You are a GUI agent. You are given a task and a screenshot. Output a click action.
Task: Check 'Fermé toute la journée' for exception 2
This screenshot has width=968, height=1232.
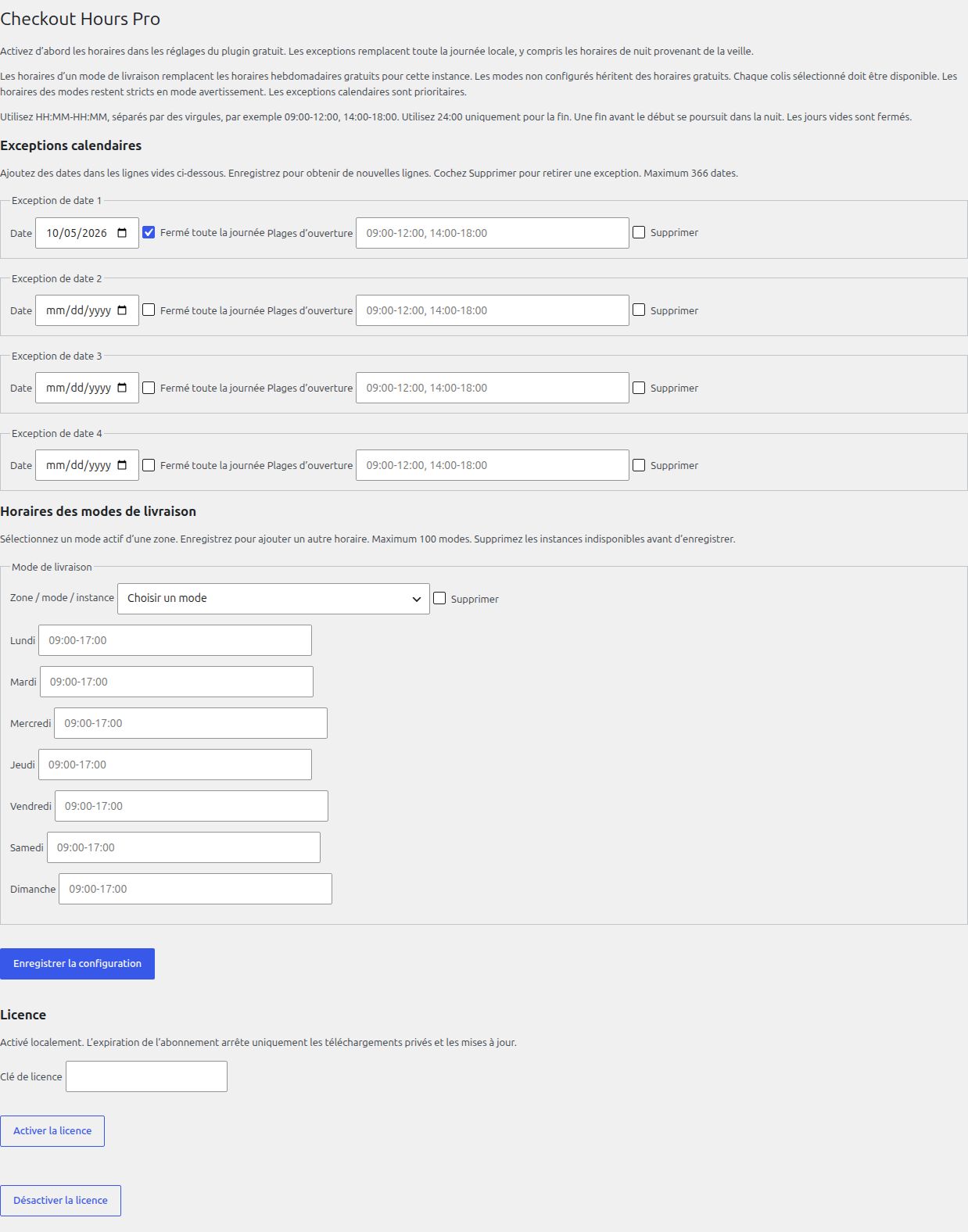point(149,310)
